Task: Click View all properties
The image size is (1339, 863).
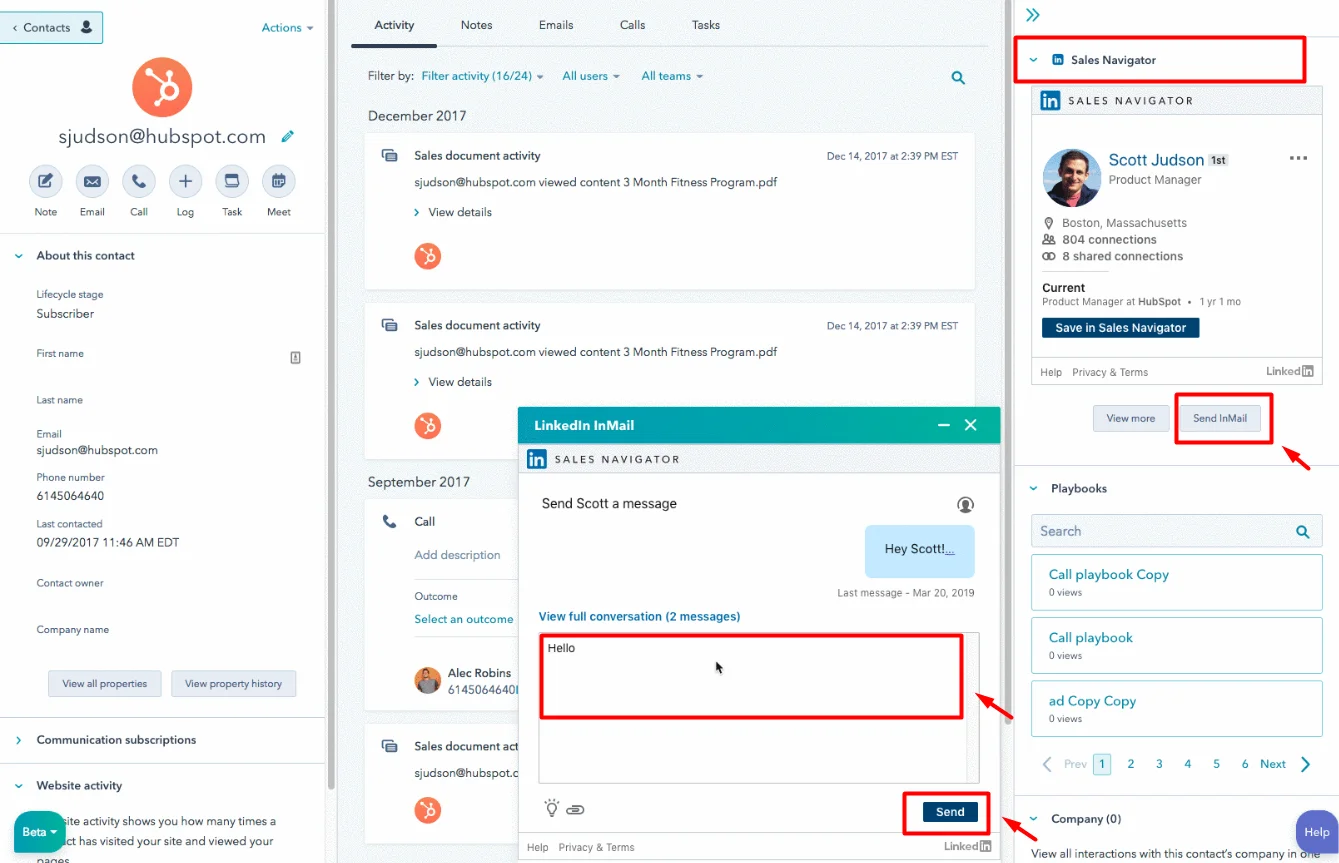Action: [x=104, y=683]
